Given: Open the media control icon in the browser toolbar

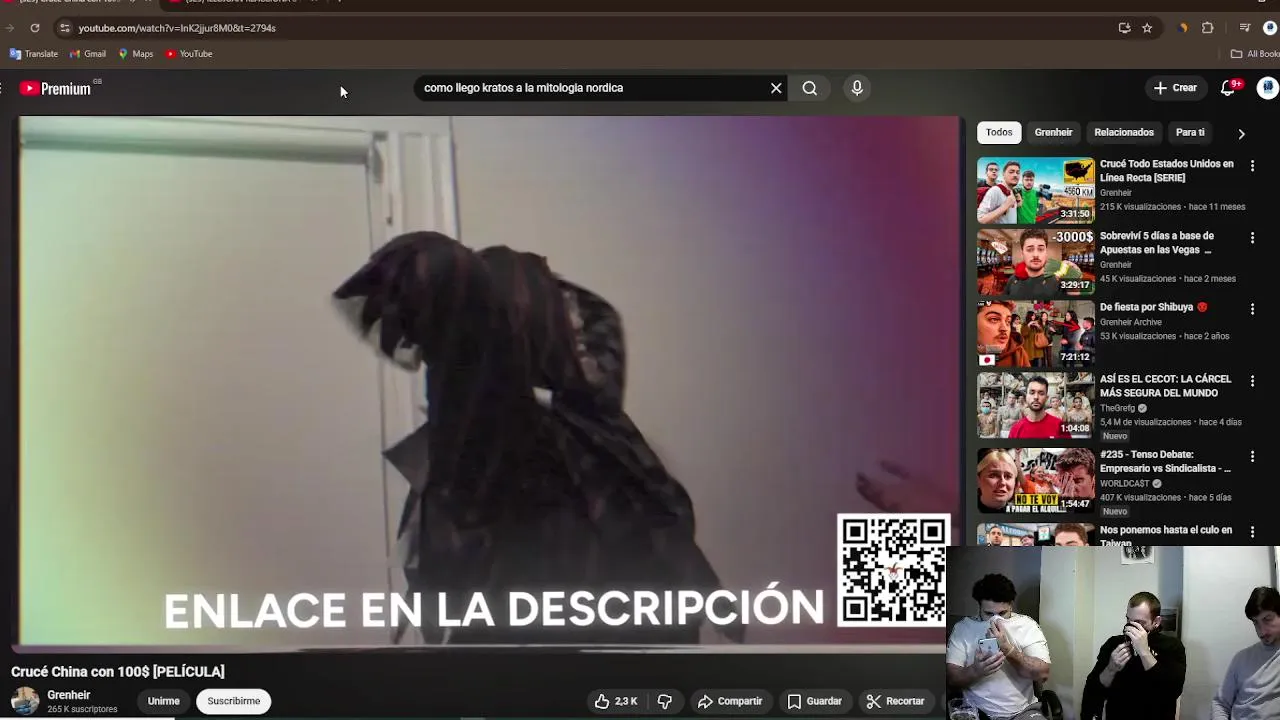Looking at the screenshot, I should 1245,28.
